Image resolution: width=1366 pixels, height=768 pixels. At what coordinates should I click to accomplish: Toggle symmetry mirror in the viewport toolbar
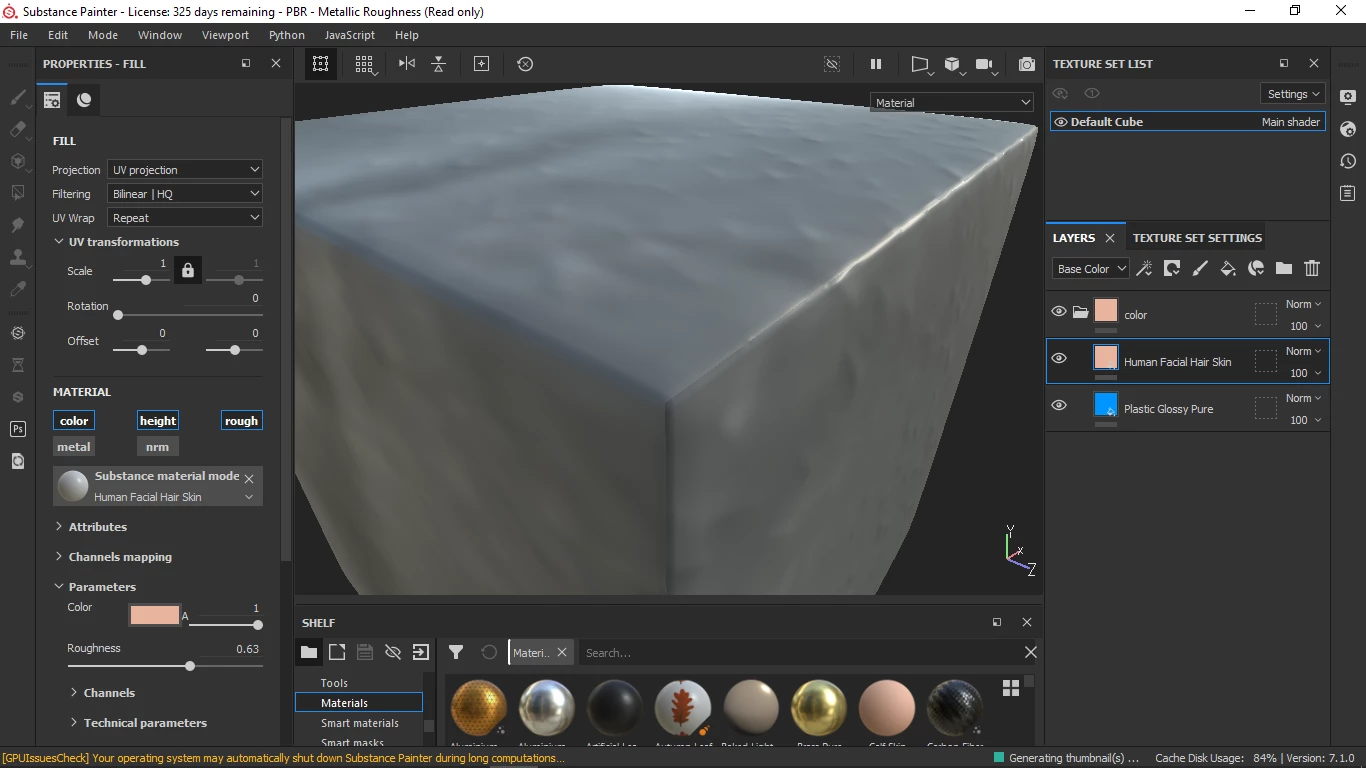406,64
